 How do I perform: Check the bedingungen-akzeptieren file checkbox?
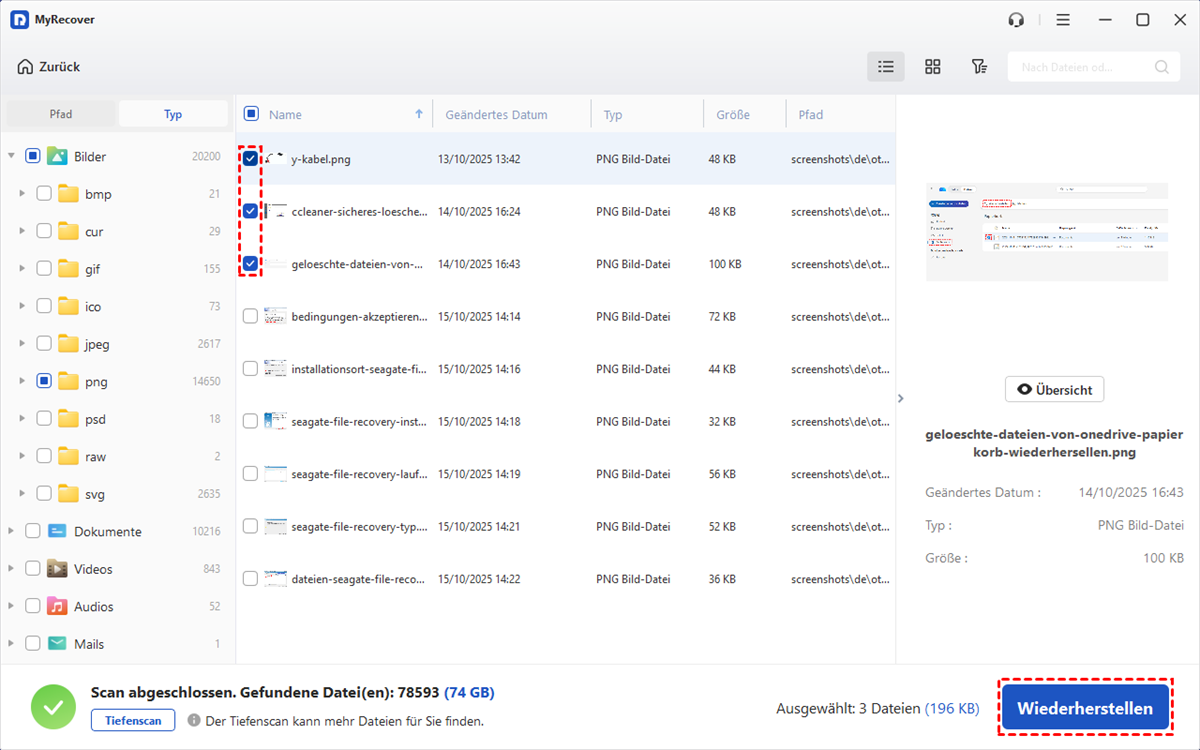[x=250, y=316]
